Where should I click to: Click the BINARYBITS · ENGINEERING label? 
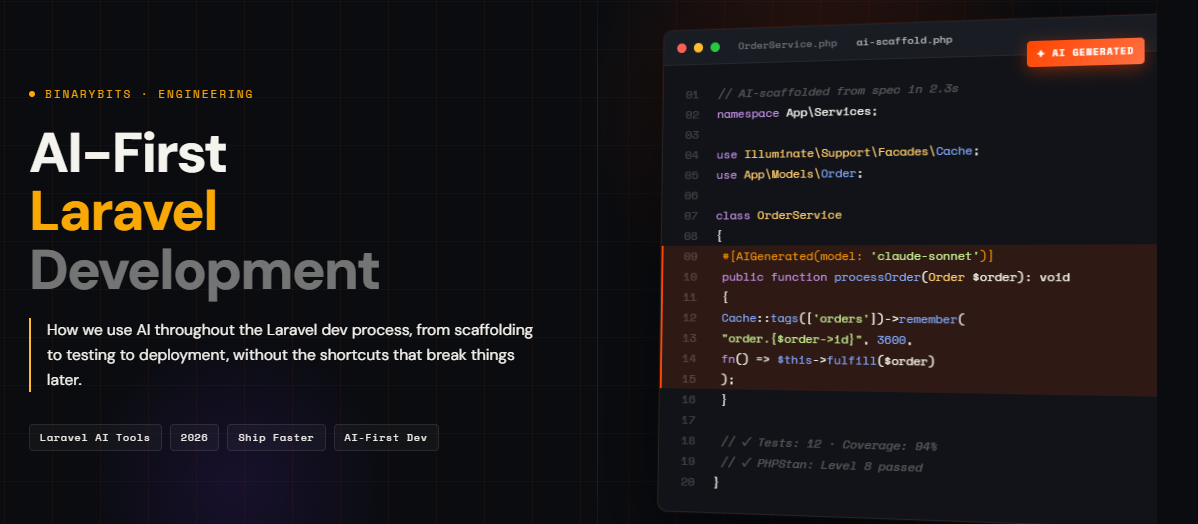(149, 95)
